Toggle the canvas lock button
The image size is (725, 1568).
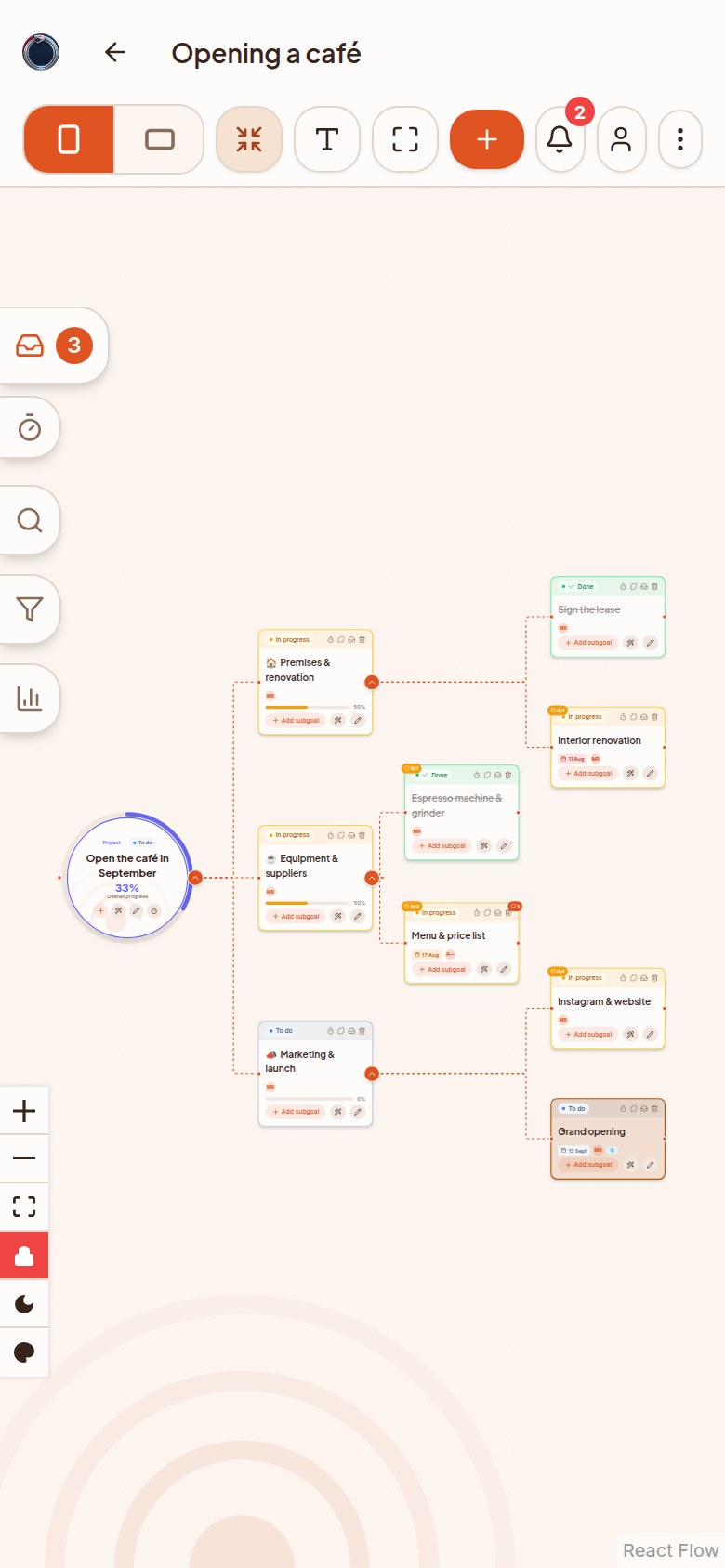[x=24, y=1256]
